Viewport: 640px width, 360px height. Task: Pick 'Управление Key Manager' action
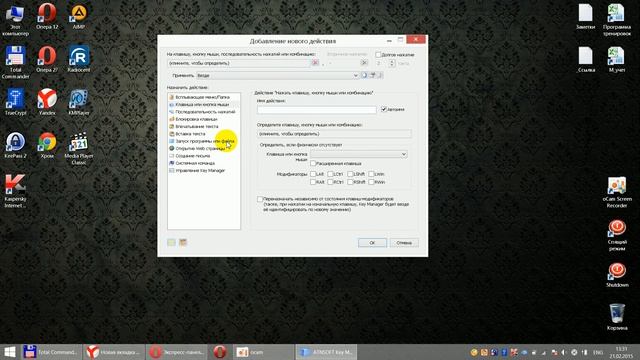click(197, 171)
